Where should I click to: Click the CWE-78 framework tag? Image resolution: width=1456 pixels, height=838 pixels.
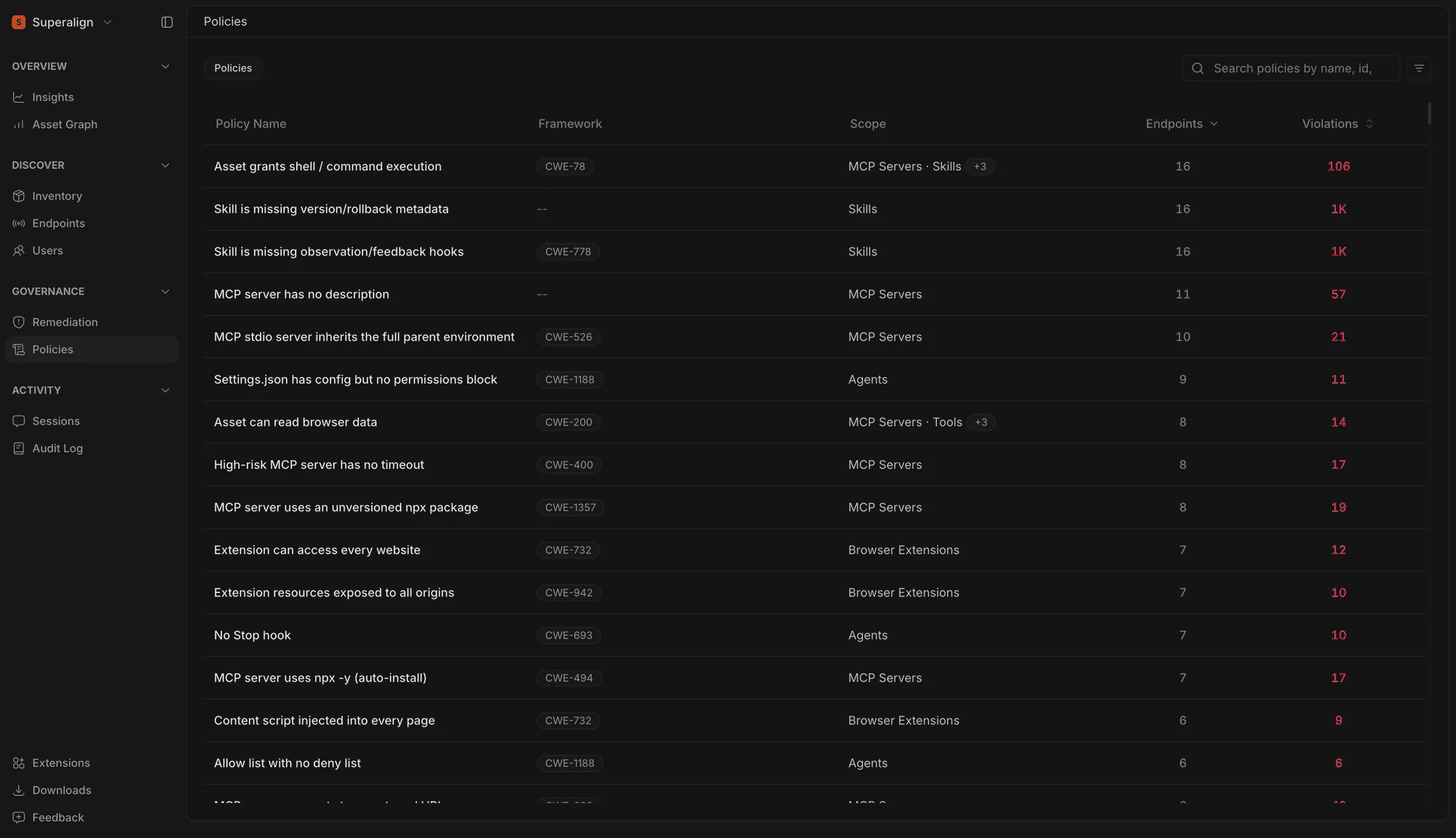(565, 167)
